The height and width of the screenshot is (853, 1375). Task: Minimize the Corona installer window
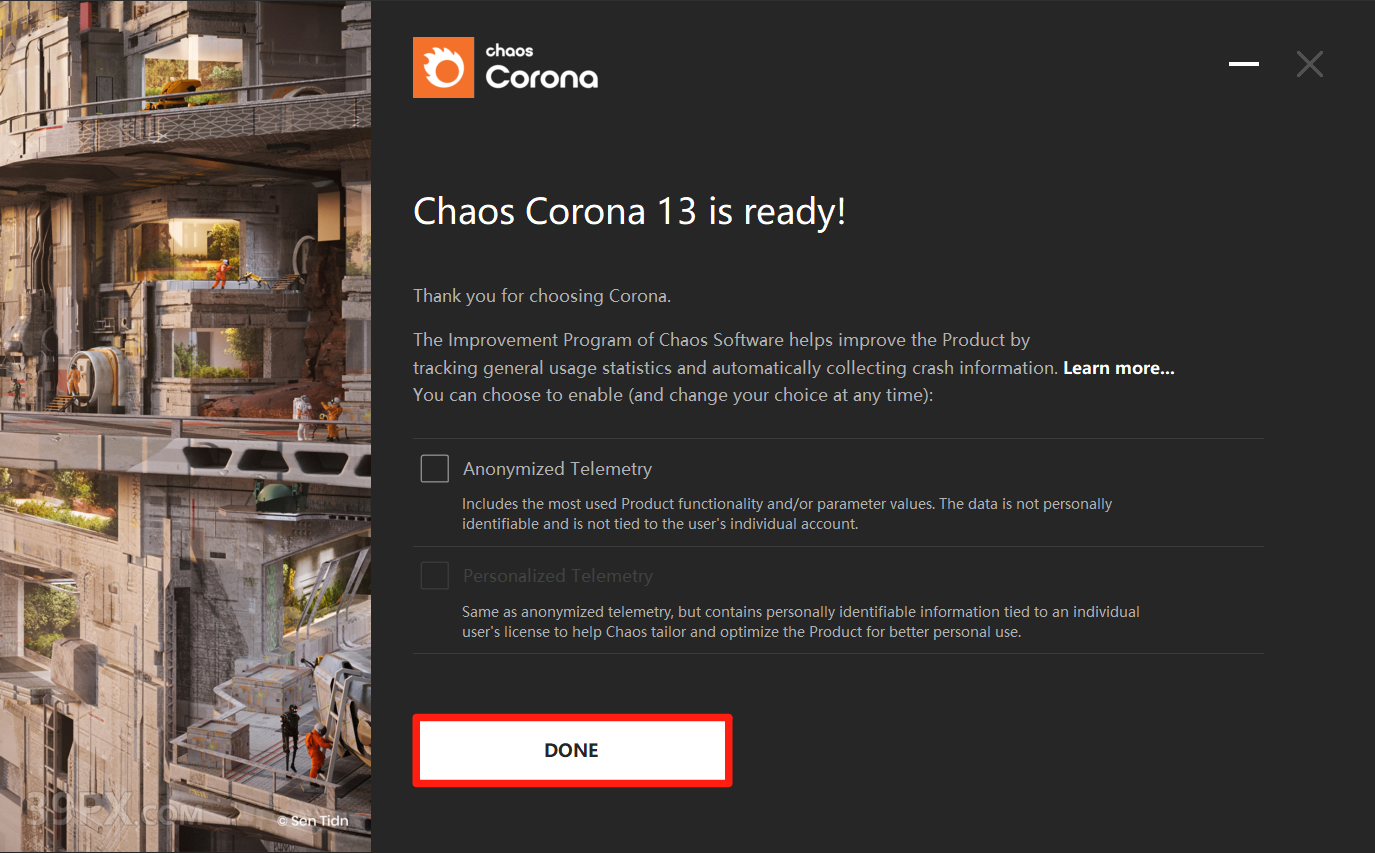1243,64
